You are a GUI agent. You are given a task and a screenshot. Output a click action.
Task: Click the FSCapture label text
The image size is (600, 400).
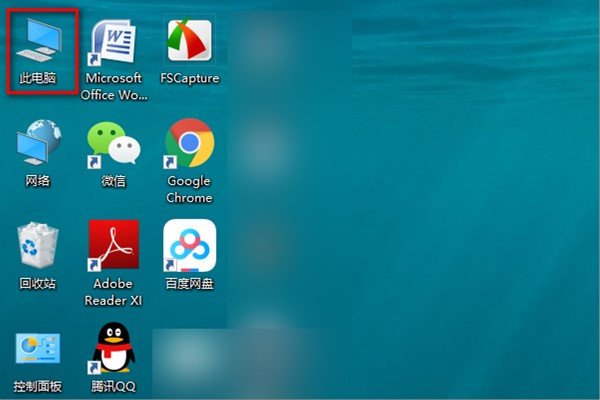coord(190,78)
